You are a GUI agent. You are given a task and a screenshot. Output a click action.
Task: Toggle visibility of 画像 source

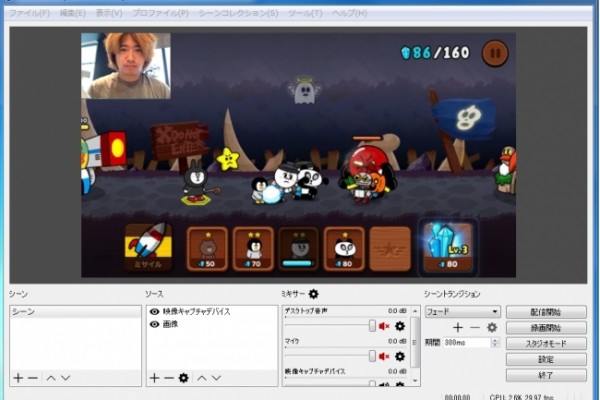point(155,324)
